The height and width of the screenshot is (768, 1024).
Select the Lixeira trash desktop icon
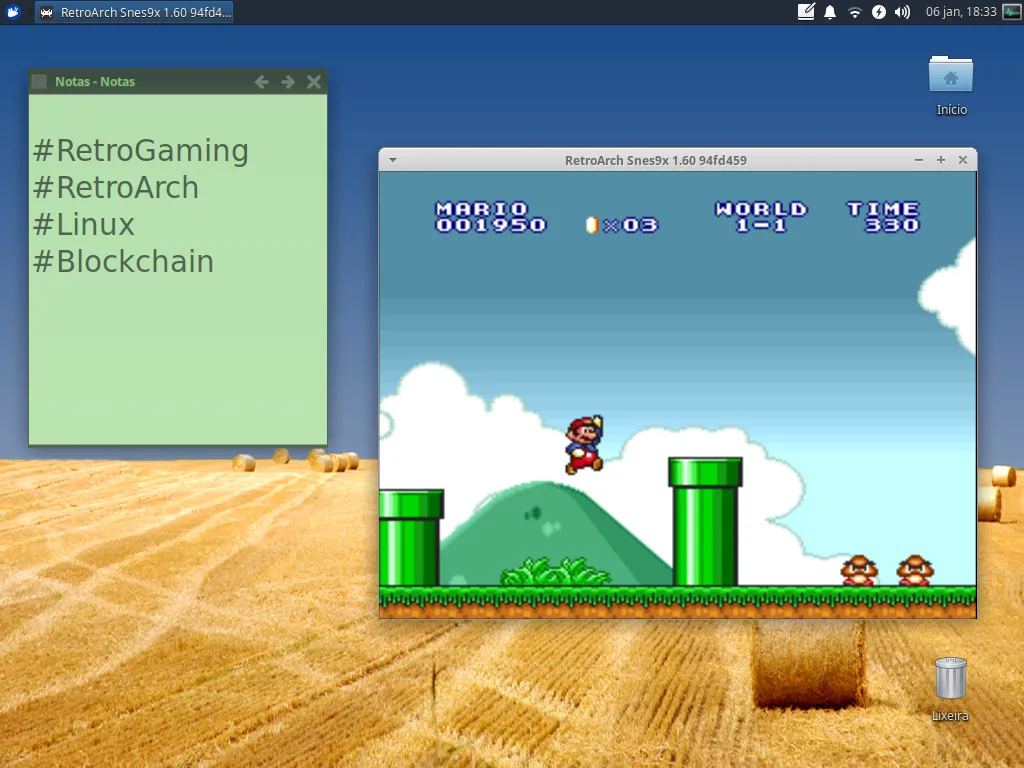(x=950, y=689)
